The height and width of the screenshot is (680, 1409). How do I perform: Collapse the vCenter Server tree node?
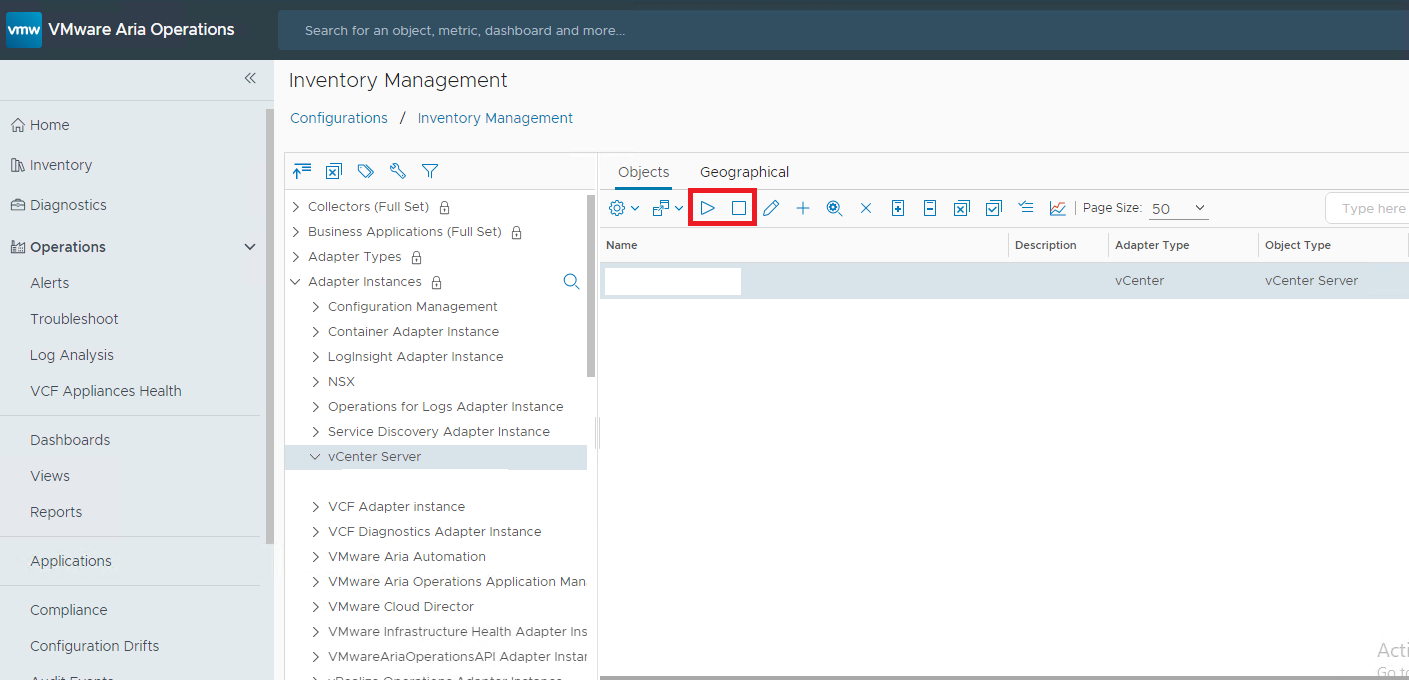315,457
